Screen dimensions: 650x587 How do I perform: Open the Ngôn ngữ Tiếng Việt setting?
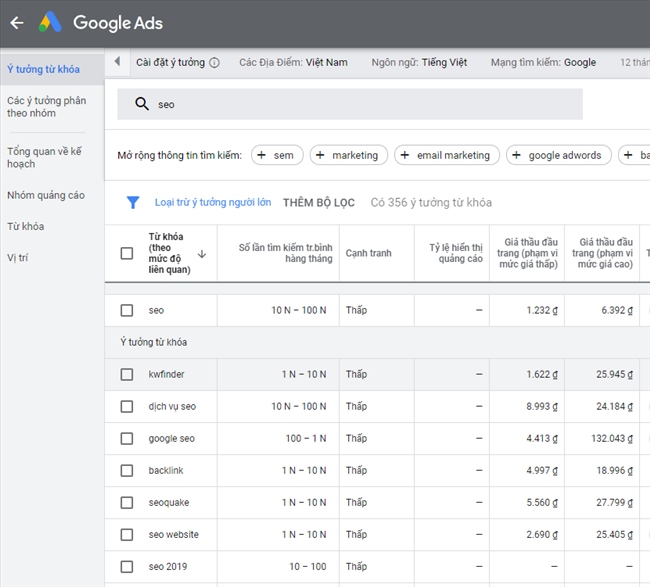pyautogui.click(x=419, y=62)
